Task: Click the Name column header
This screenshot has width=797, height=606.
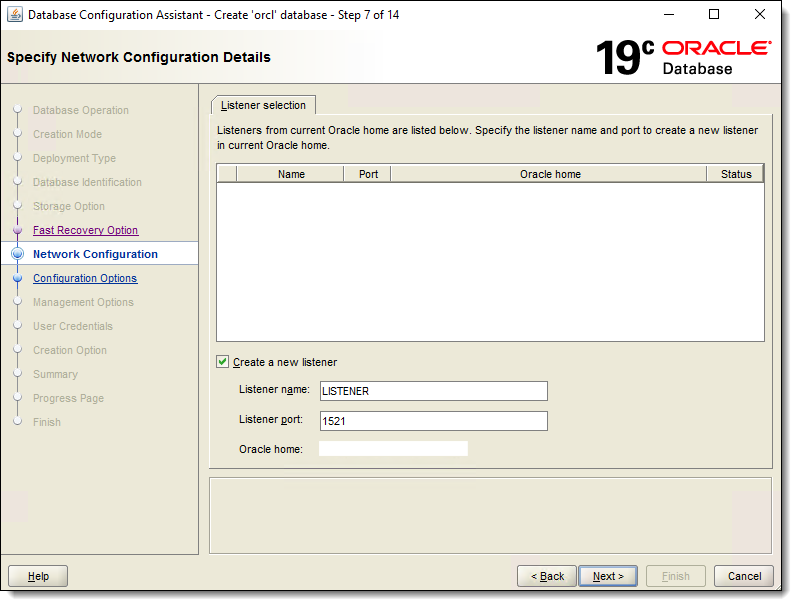Action: (x=291, y=174)
